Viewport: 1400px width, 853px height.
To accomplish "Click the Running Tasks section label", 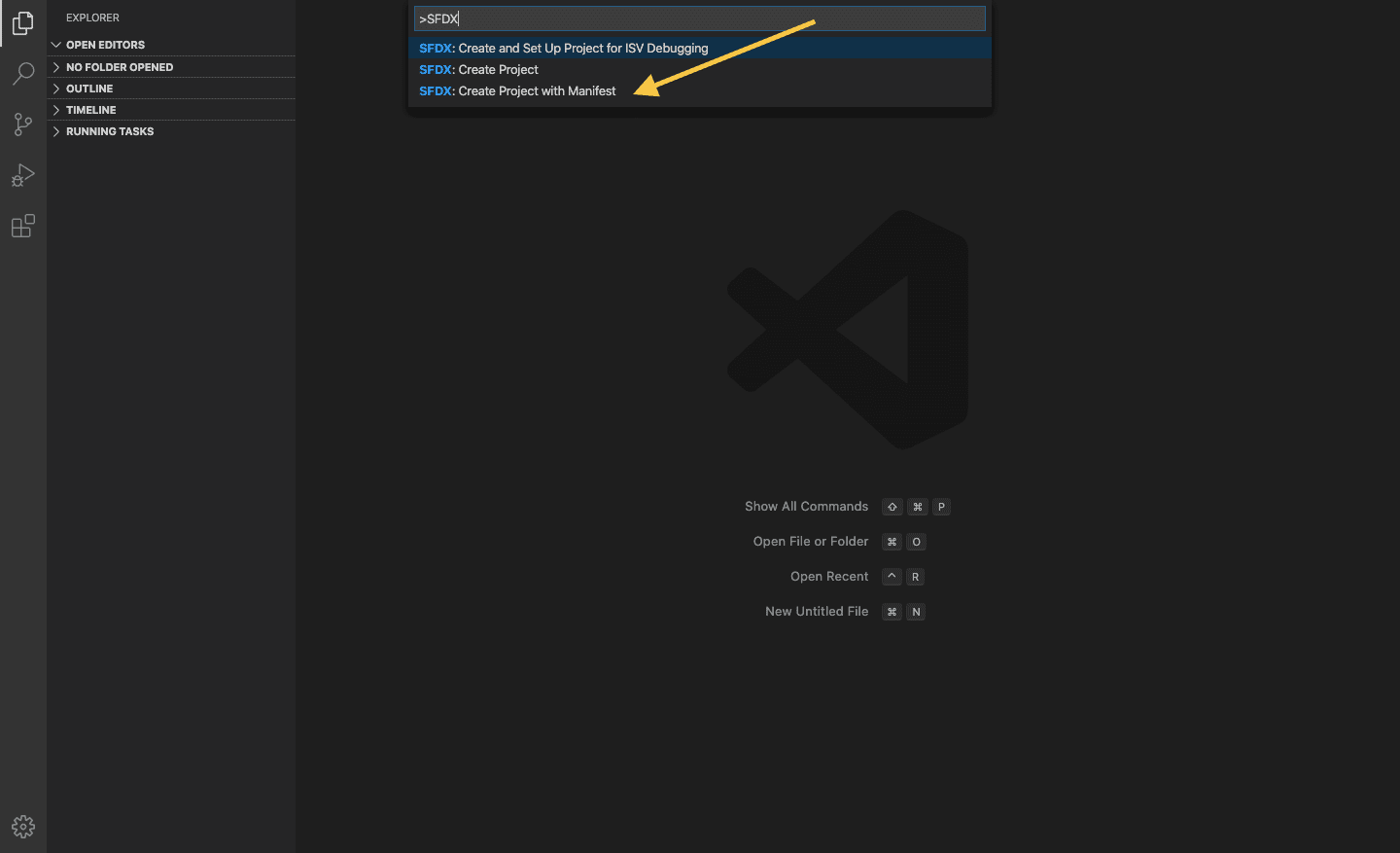I will 110,131.
